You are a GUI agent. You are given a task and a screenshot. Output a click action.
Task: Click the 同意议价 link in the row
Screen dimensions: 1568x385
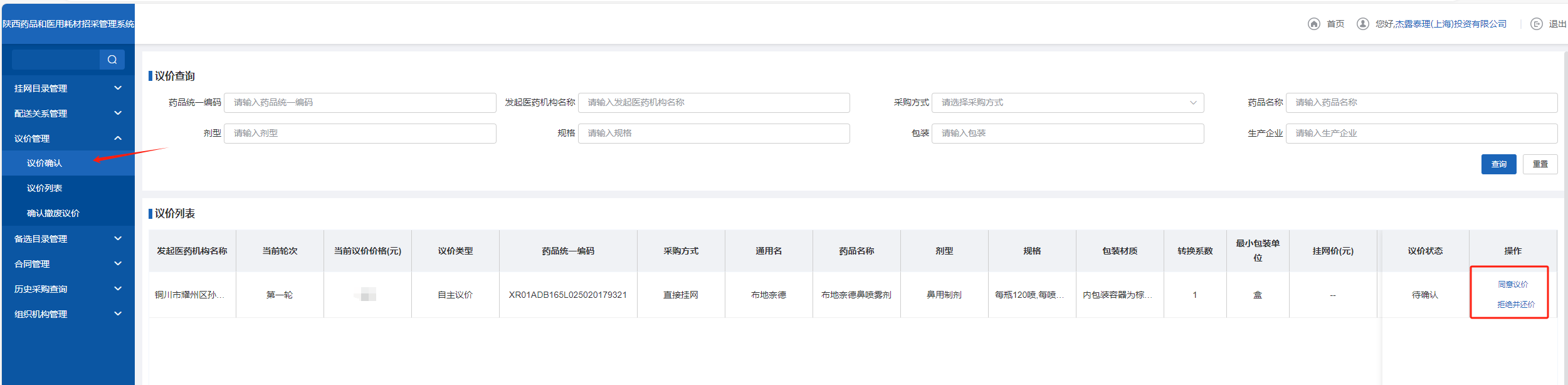pos(1513,285)
